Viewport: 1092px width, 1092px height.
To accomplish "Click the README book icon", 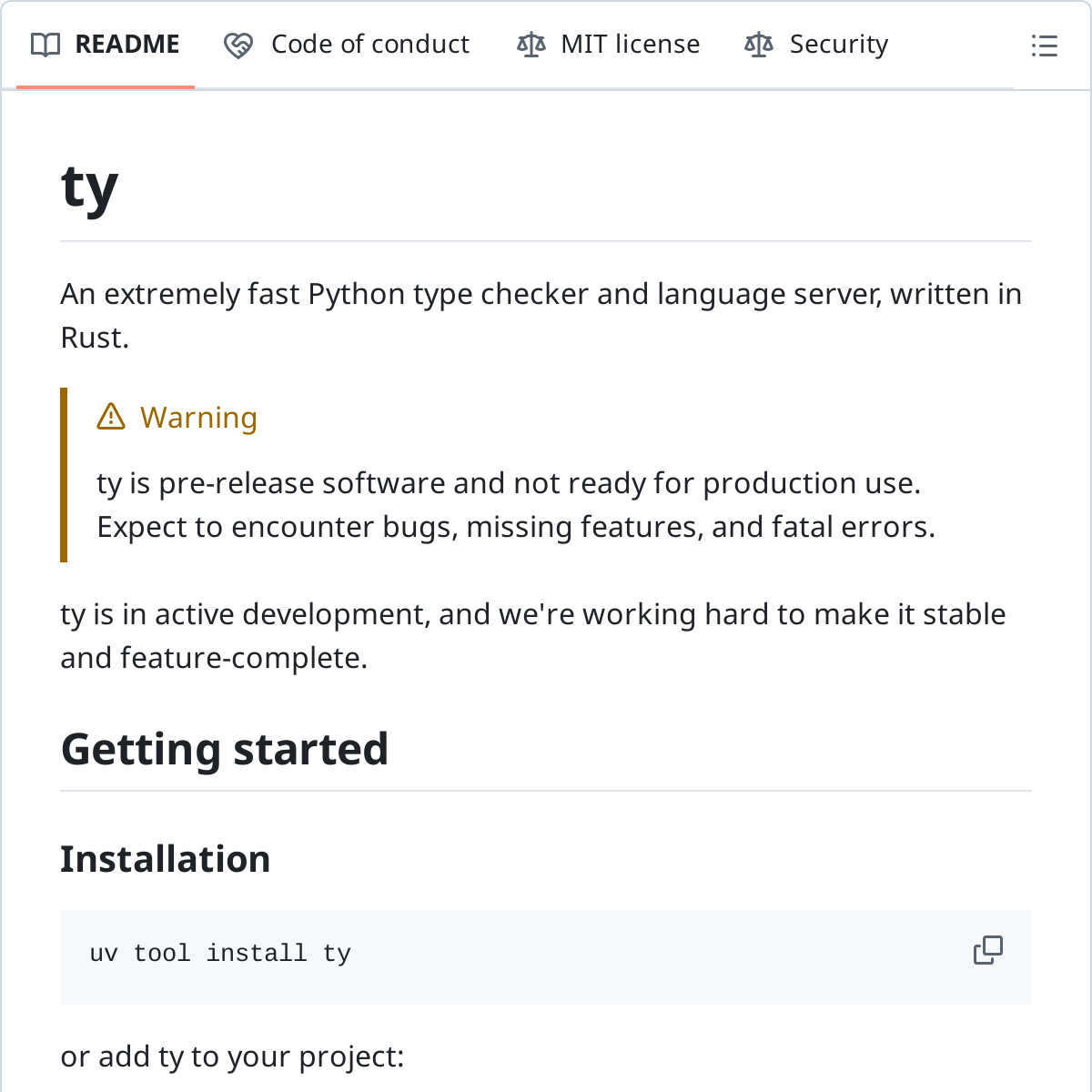I will (x=45, y=45).
